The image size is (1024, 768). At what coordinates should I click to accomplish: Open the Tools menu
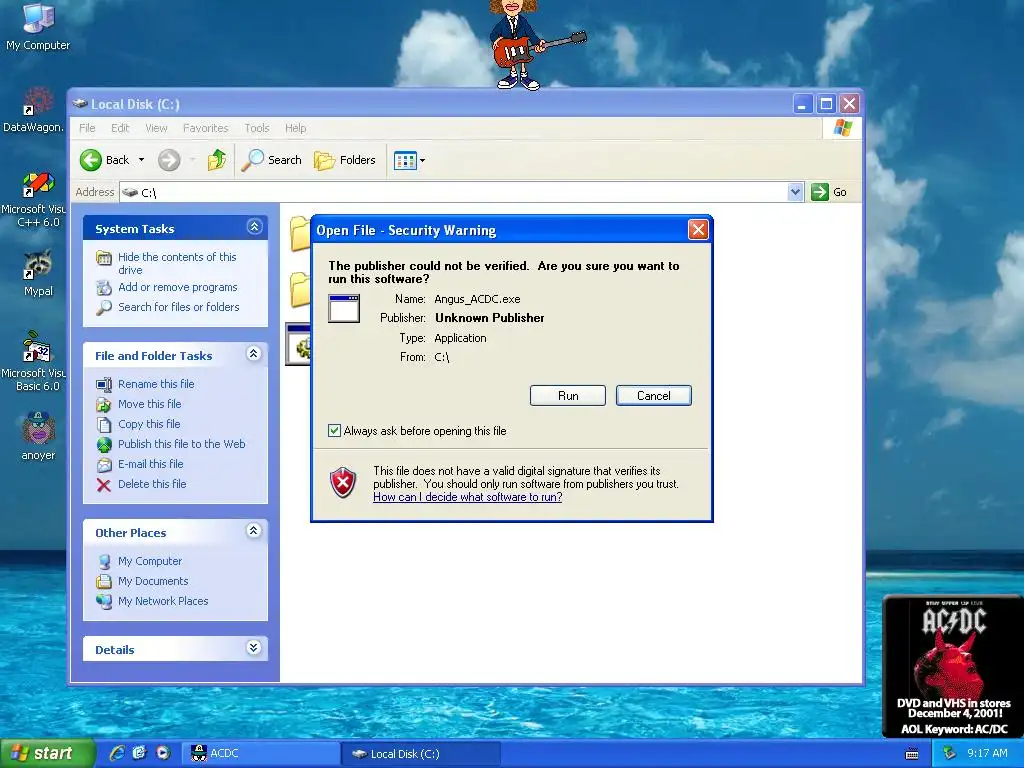pyautogui.click(x=257, y=128)
